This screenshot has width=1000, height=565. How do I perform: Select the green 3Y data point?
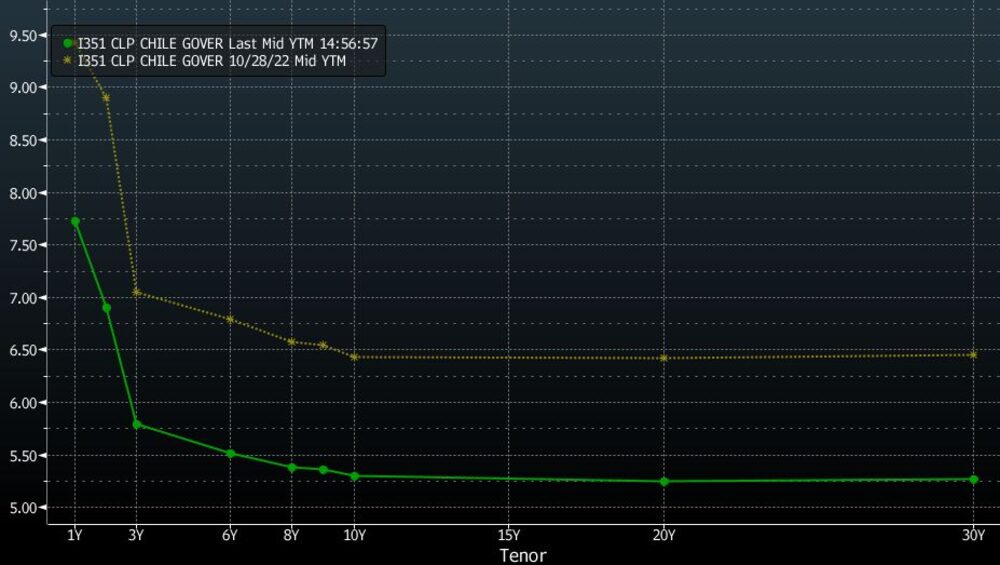click(x=137, y=424)
